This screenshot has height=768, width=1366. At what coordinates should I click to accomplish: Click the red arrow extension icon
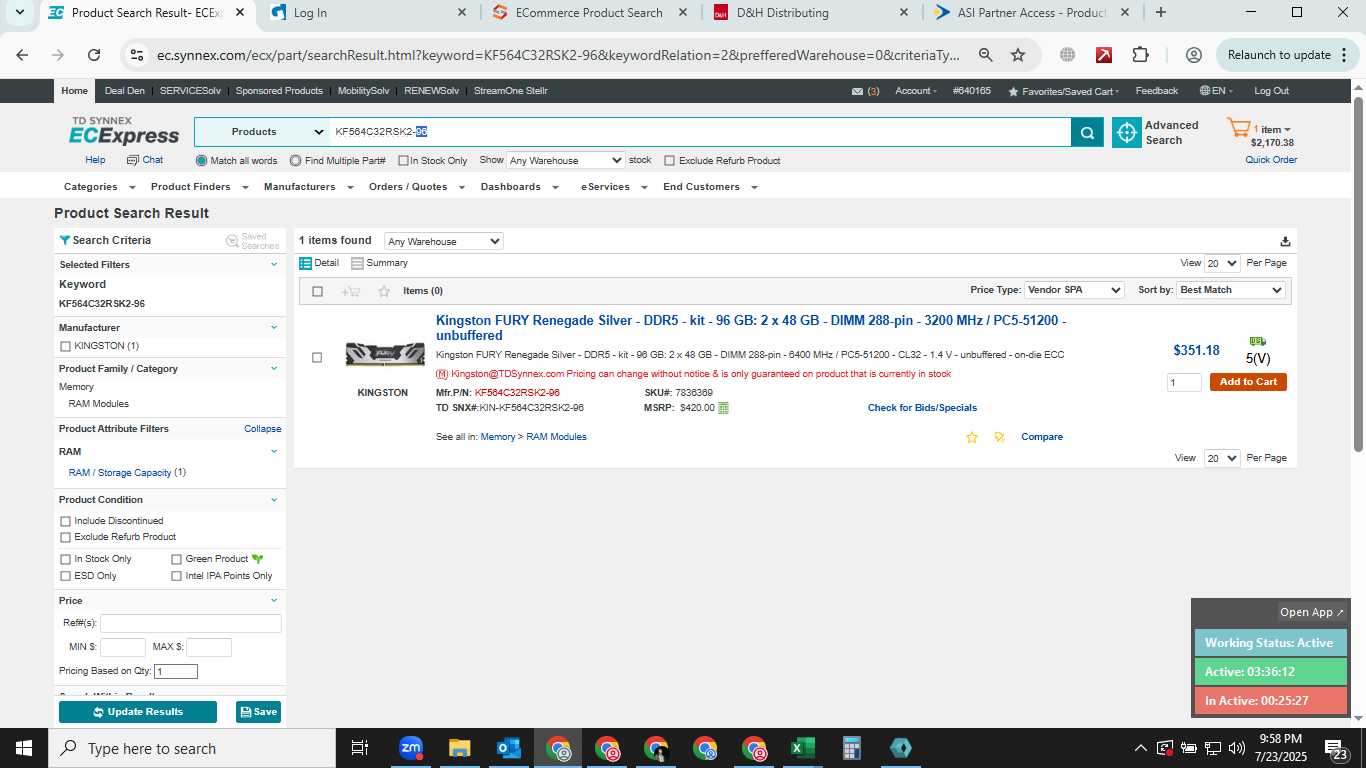point(1104,55)
